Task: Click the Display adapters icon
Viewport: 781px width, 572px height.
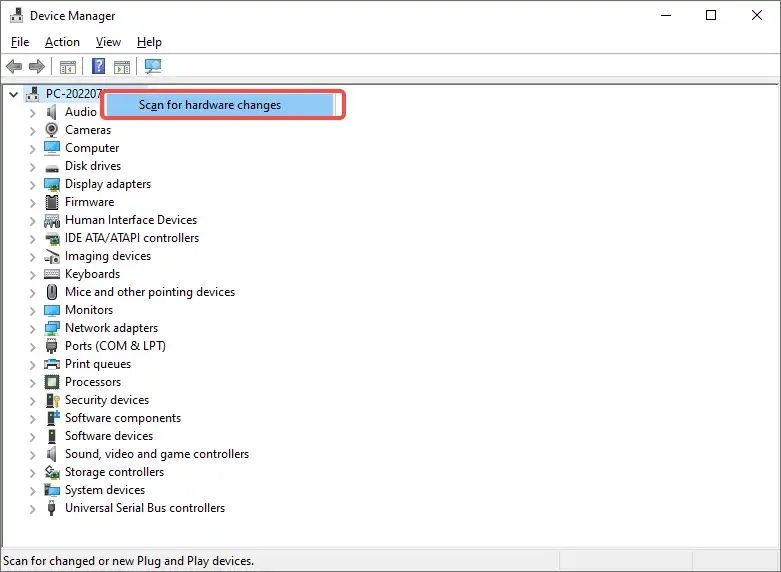Action: tap(52, 184)
